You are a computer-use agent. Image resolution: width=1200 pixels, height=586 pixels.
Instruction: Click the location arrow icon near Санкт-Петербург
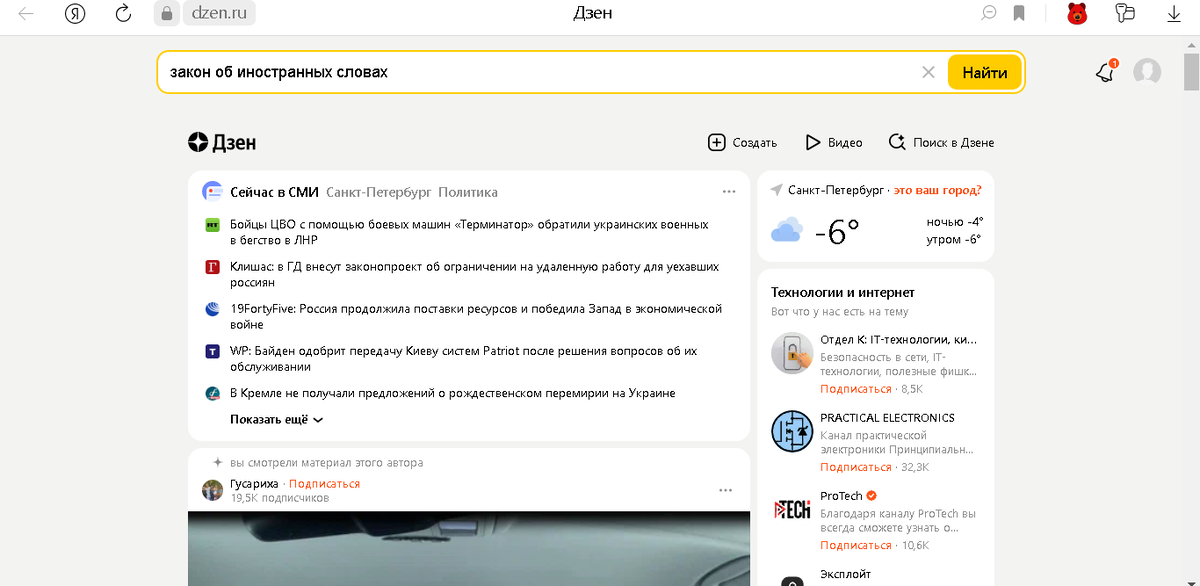pyautogui.click(x=777, y=190)
